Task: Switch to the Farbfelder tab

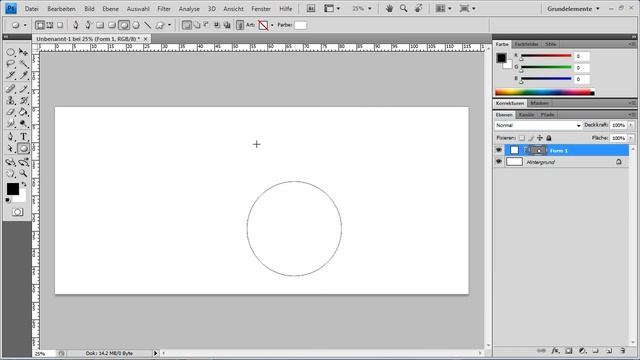Action: pyautogui.click(x=527, y=44)
